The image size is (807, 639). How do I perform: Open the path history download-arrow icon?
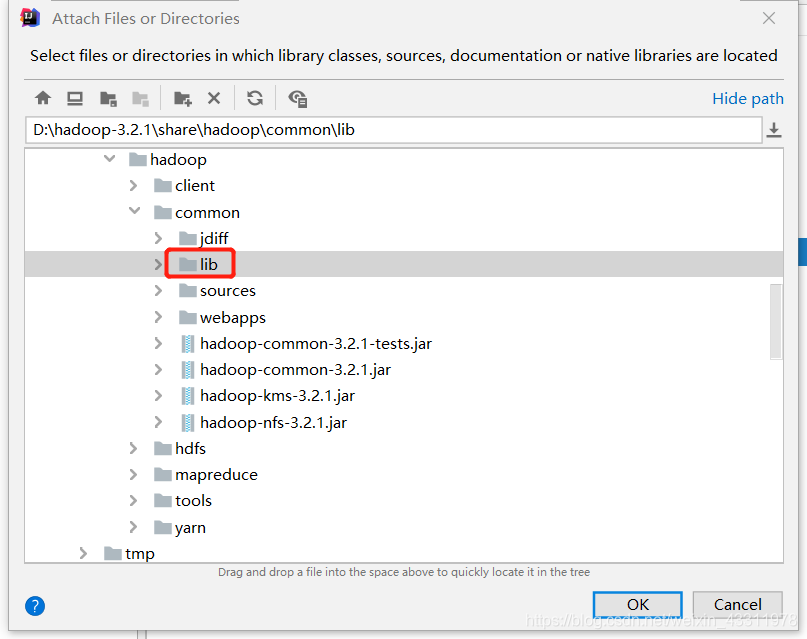774,130
